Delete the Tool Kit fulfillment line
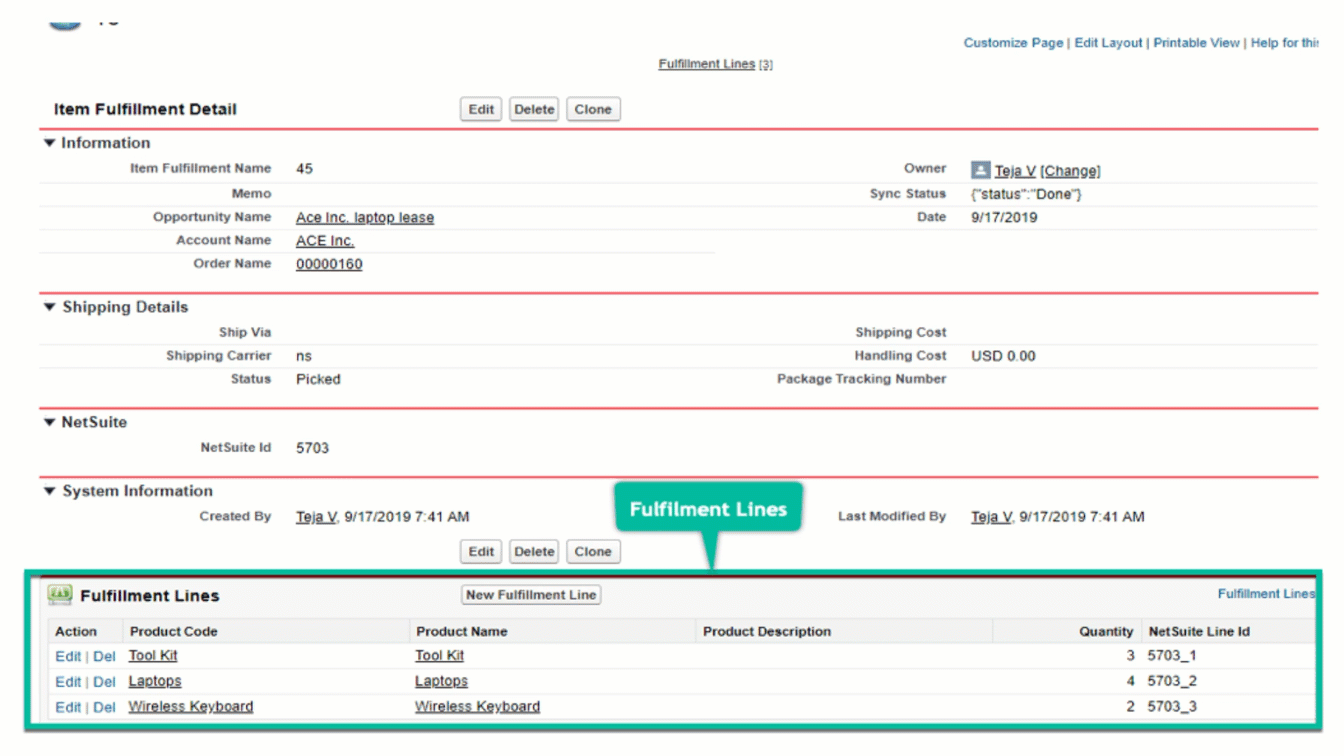Viewport: 1344px width, 756px height. point(104,656)
